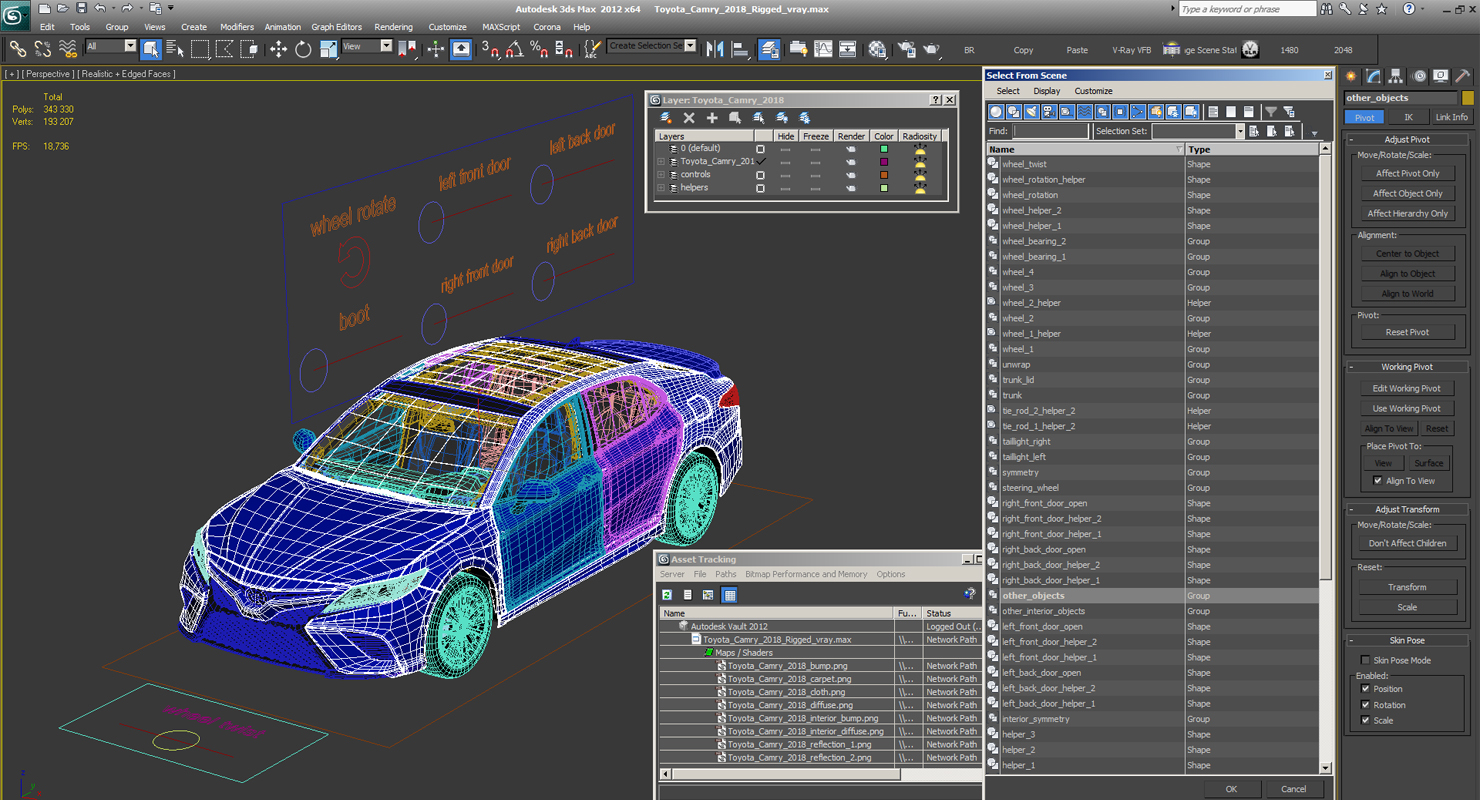
Task: Open Render Setup teapot icon
Action: (907, 49)
